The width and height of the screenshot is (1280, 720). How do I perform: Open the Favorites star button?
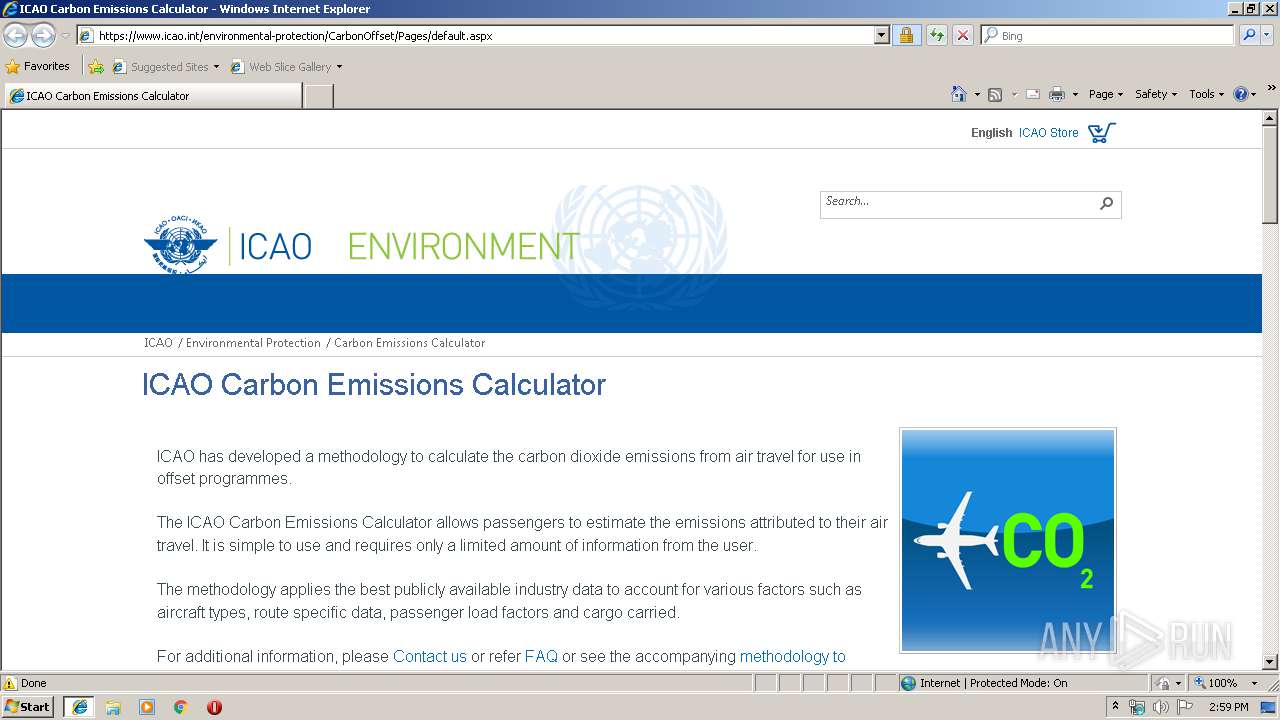click(x=13, y=67)
